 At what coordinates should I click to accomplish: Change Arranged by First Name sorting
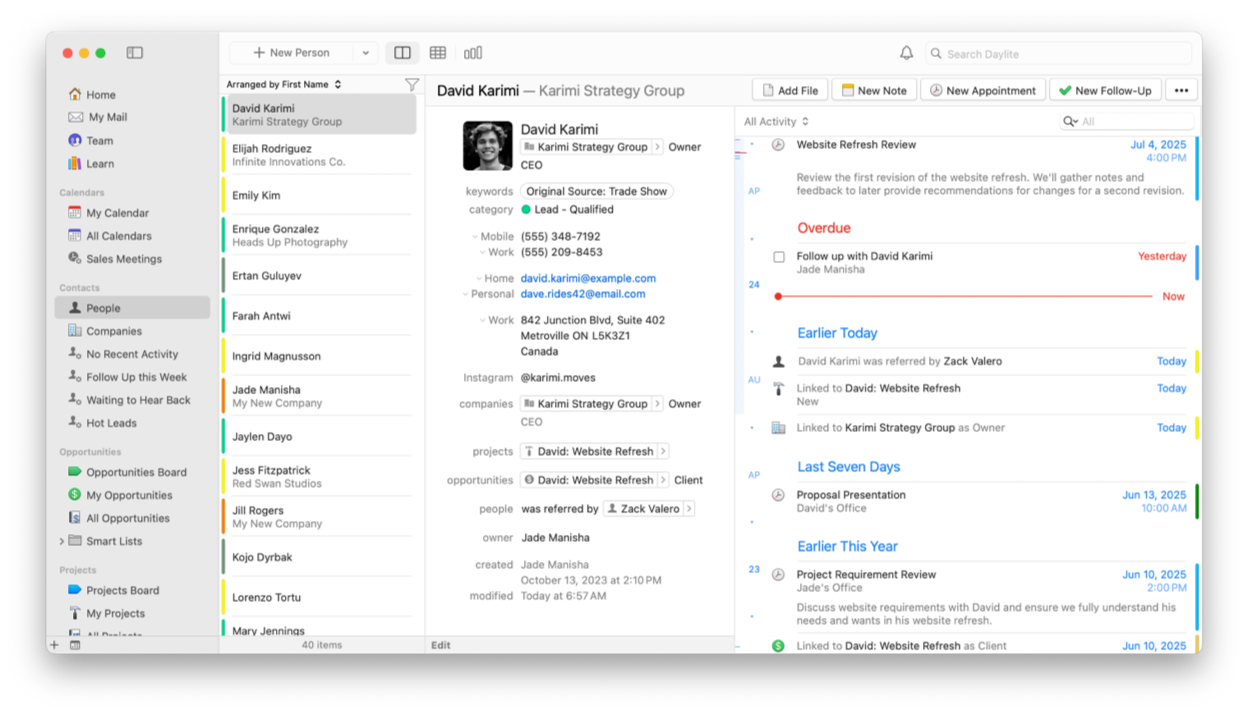(x=284, y=85)
